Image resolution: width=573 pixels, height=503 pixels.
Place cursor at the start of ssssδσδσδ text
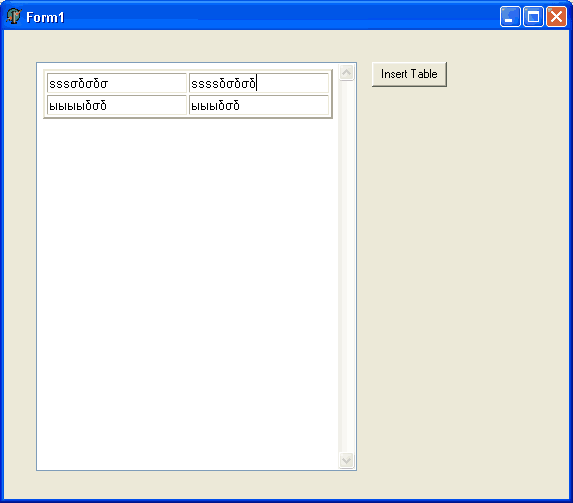coord(191,84)
